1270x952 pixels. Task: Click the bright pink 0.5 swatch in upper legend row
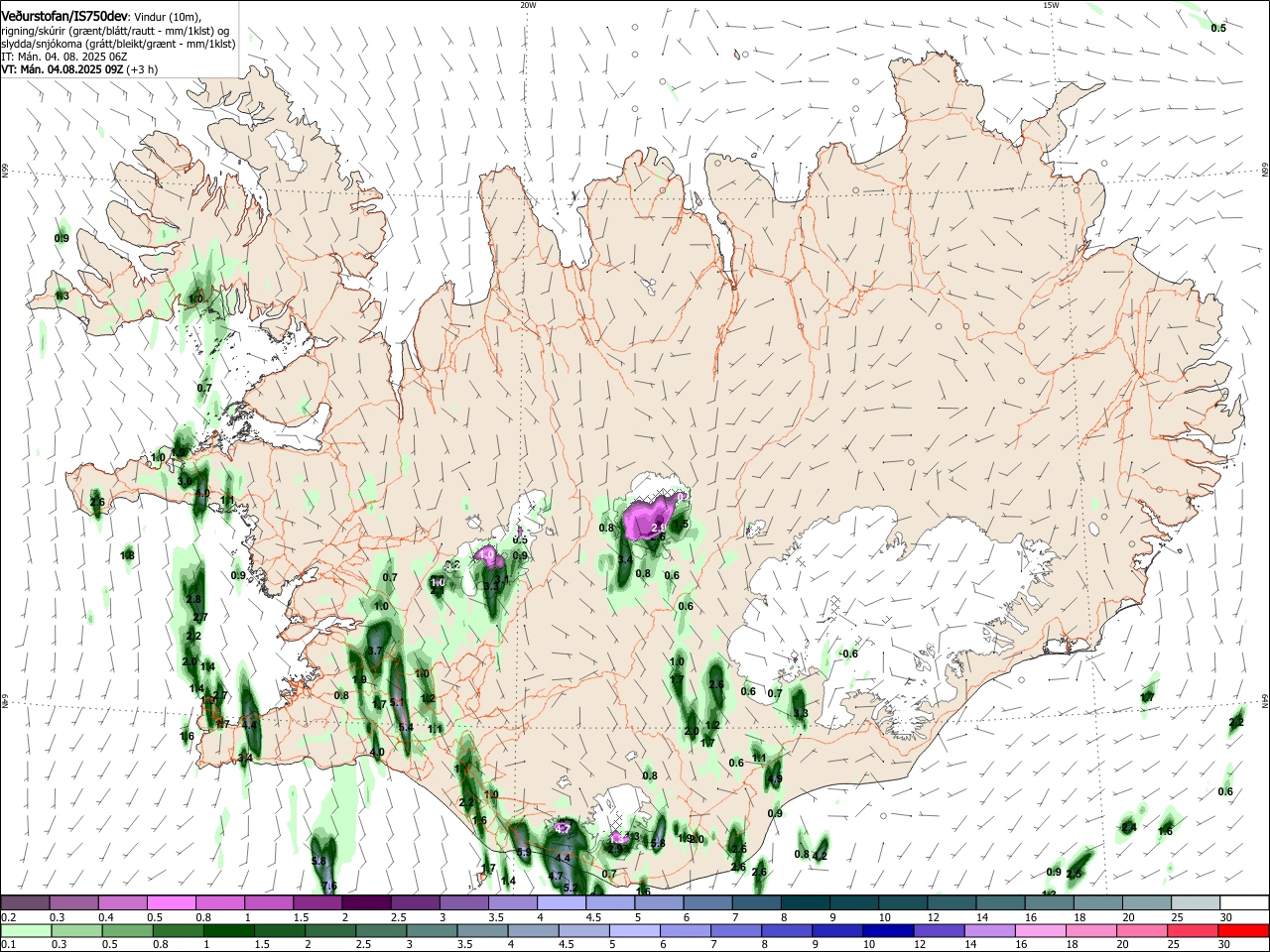[171, 902]
